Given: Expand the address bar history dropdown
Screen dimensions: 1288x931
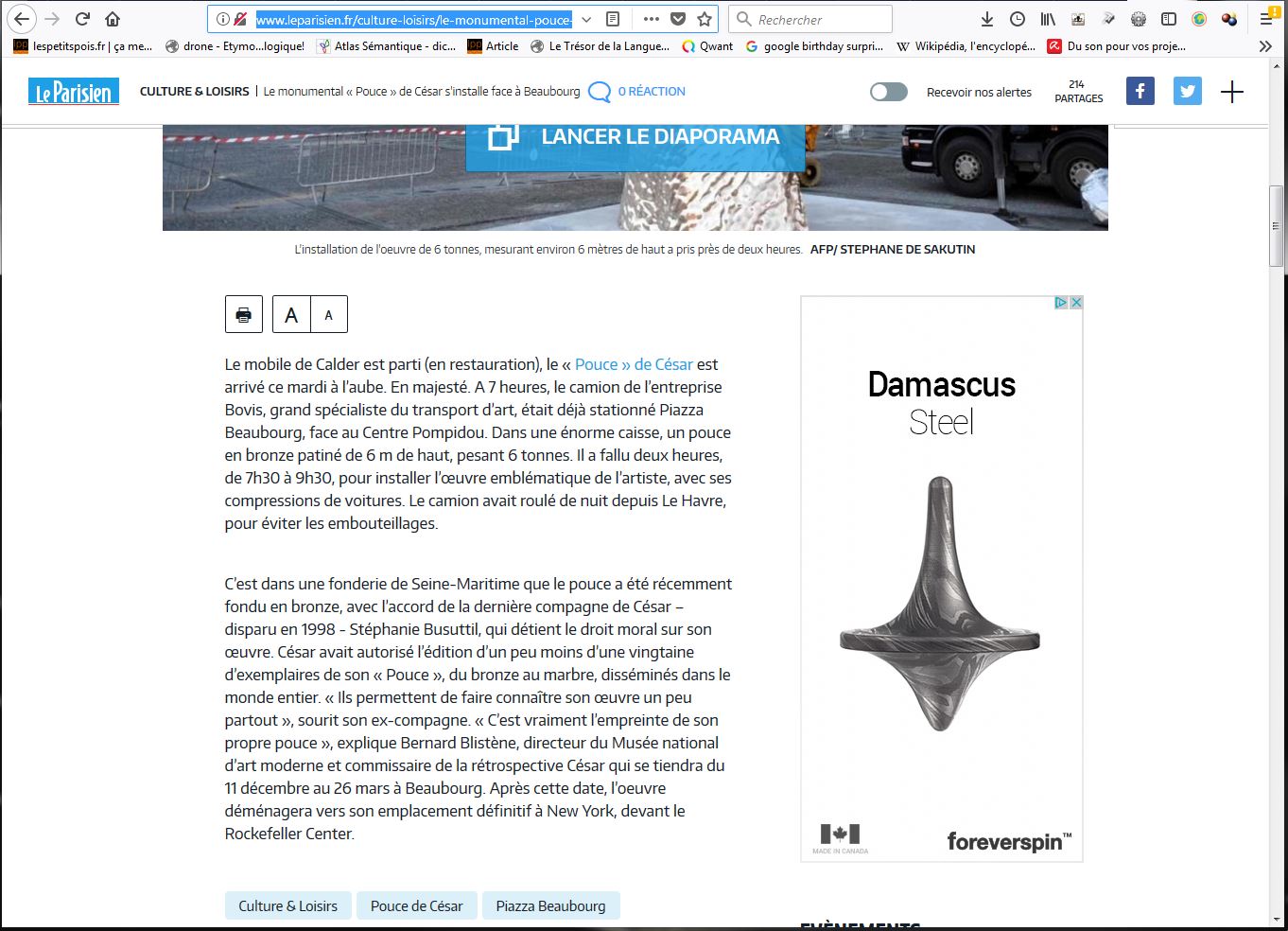Looking at the screenshot, I should tap(586, 19).
